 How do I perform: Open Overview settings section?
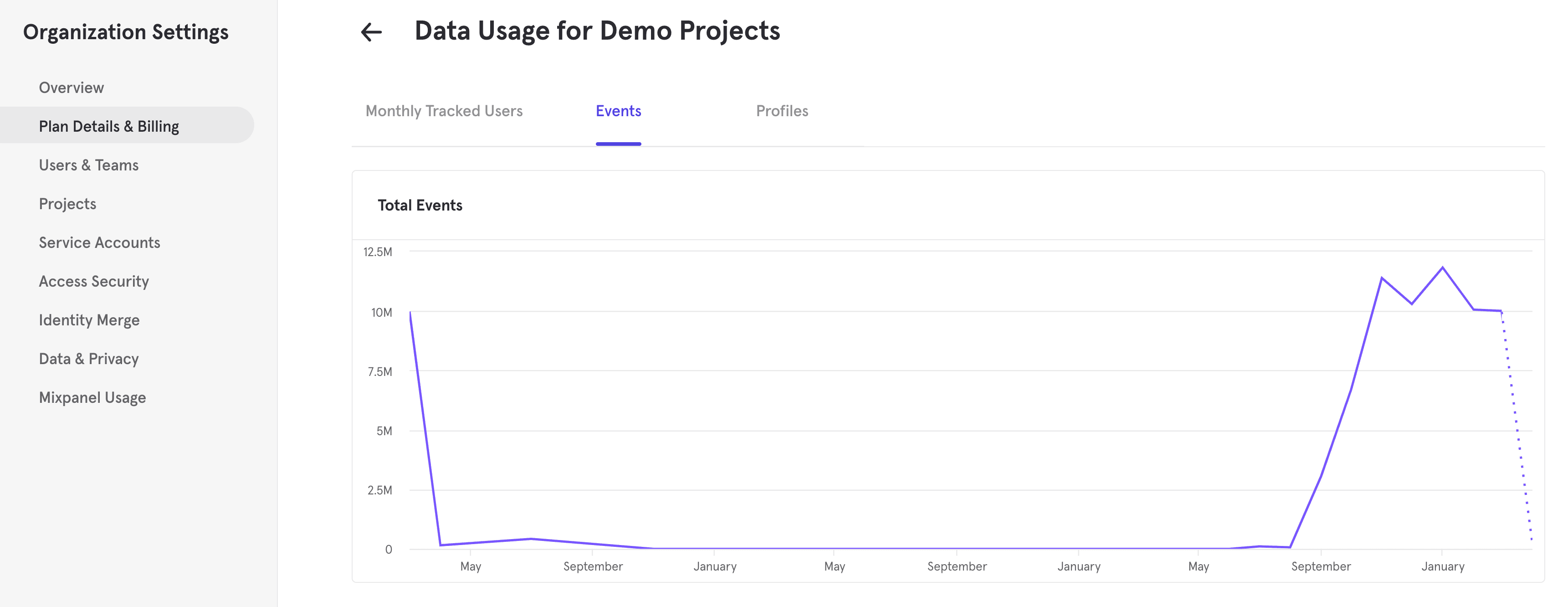pyautogui.click(x=71, y=87)
